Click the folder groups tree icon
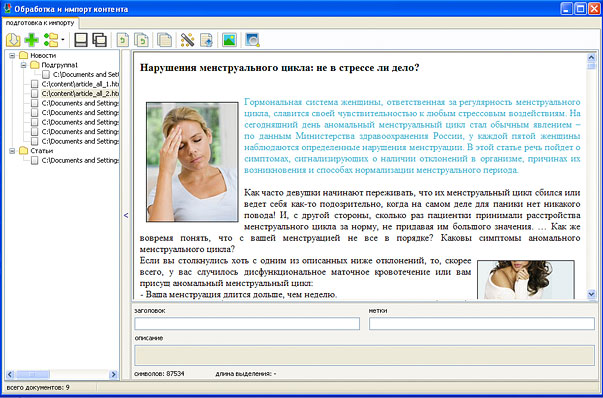Image resolution: width=603 pixels, height=398 pixels. click(x=51, y=40)
